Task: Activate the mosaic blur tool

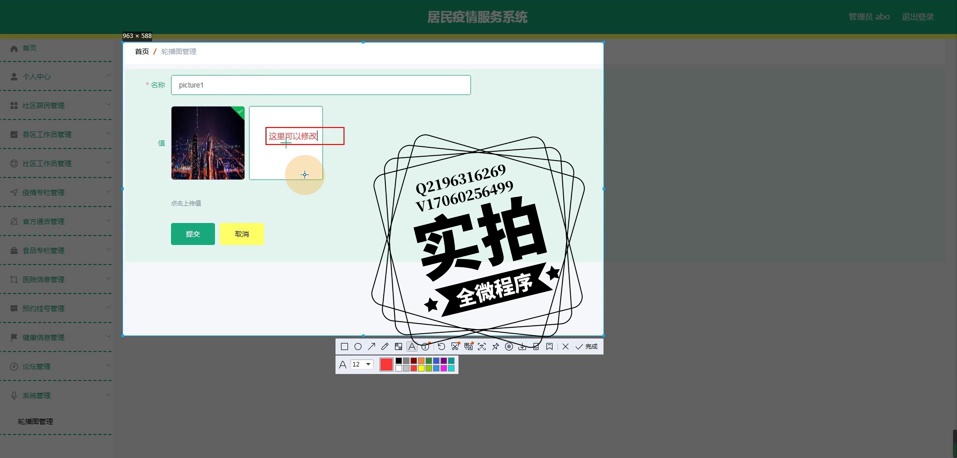Action: [x=398, y=347]
